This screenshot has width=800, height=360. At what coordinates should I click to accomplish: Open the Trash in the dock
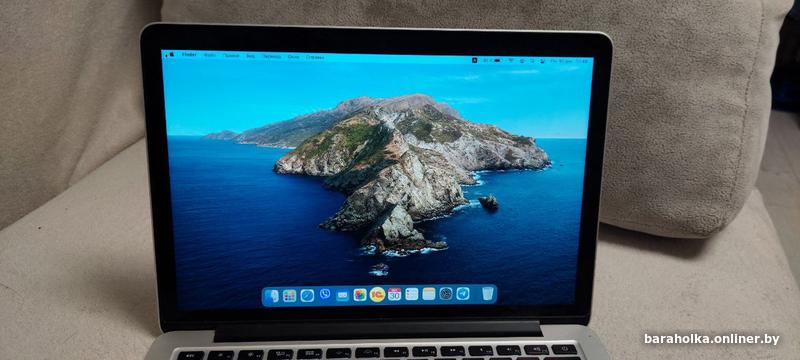point(488,294)
